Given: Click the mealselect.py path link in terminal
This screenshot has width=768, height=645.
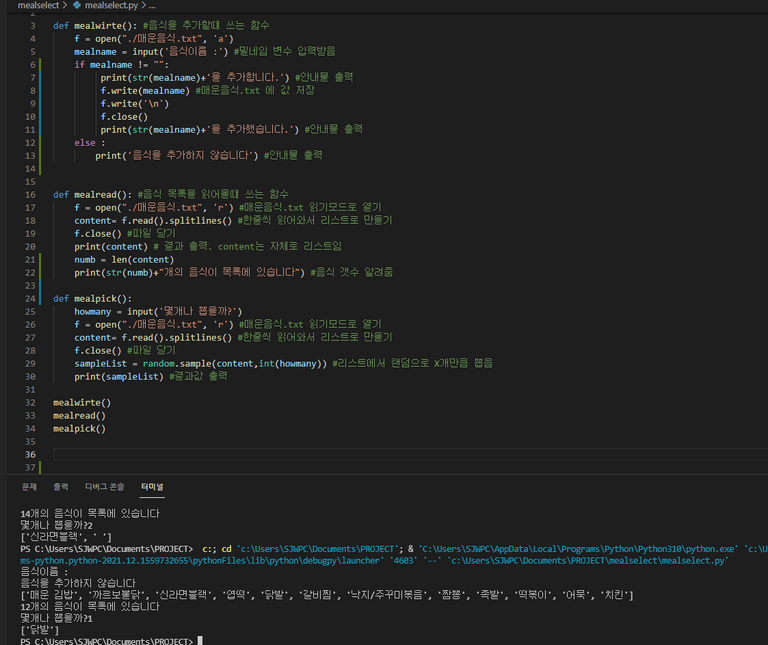Looking at the screenshot, I should click(x=587, y=561).
